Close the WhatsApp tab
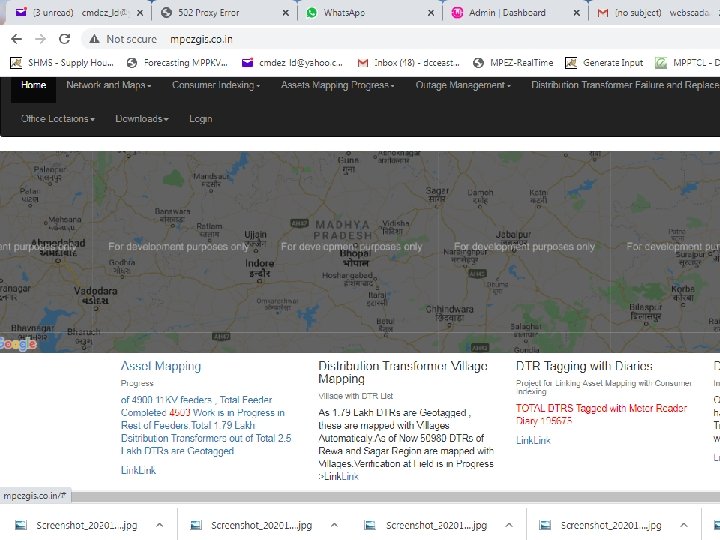Viewport: 720px width, 540px height. [x=431, y=13]
